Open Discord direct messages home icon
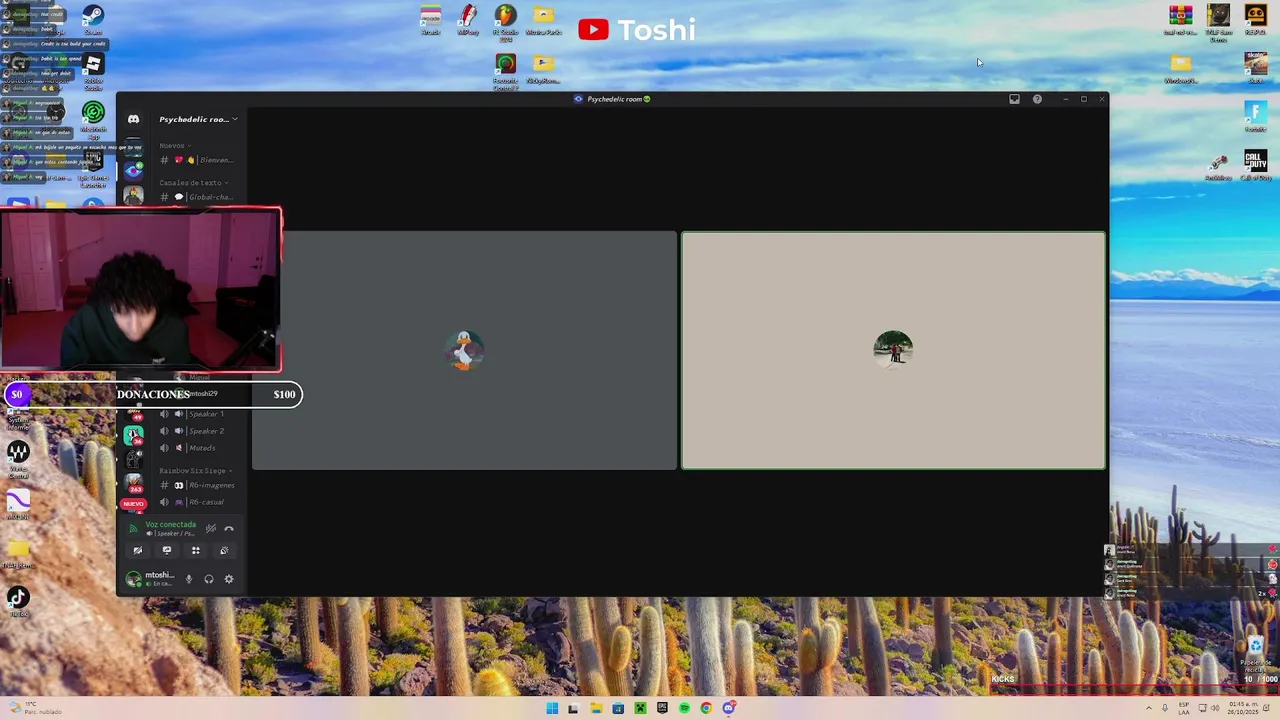This screenshot has height=720, width=1280. click(x=133, y=119)
